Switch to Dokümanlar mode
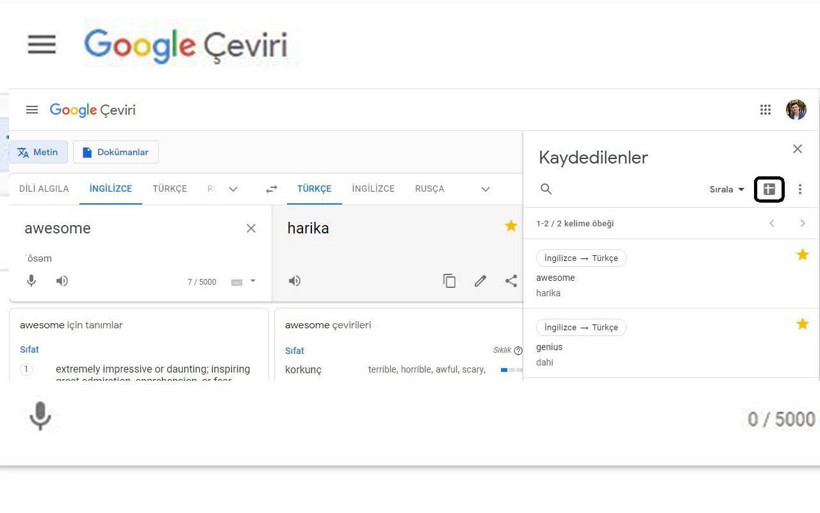This screenshot has width=820, height=513. [116, 152]
